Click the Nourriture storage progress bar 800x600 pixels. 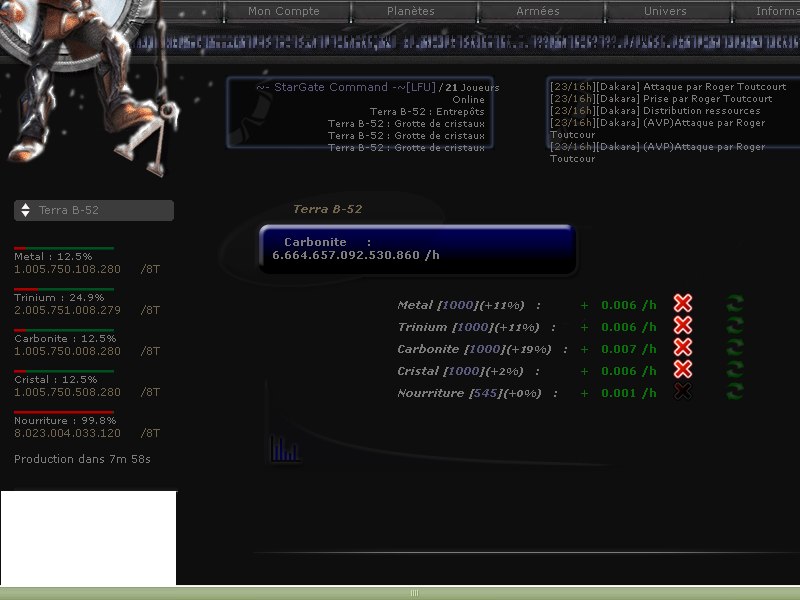point(64,412)
